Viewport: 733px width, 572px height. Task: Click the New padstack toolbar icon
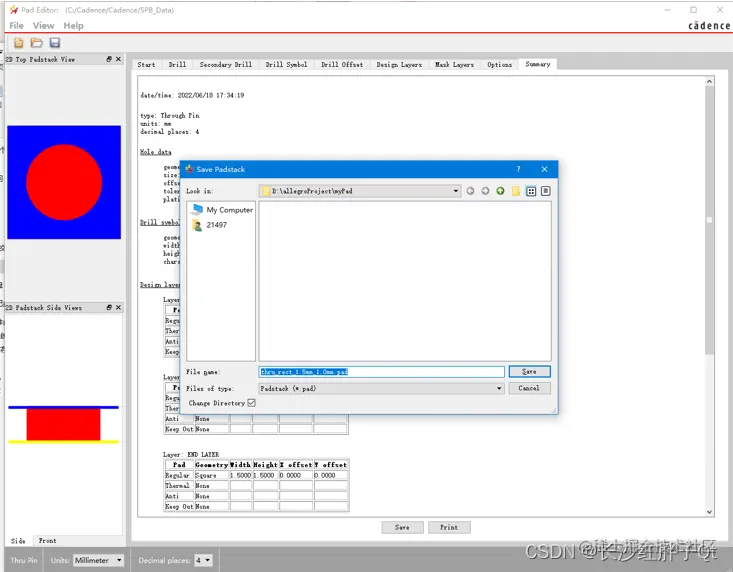19,43
